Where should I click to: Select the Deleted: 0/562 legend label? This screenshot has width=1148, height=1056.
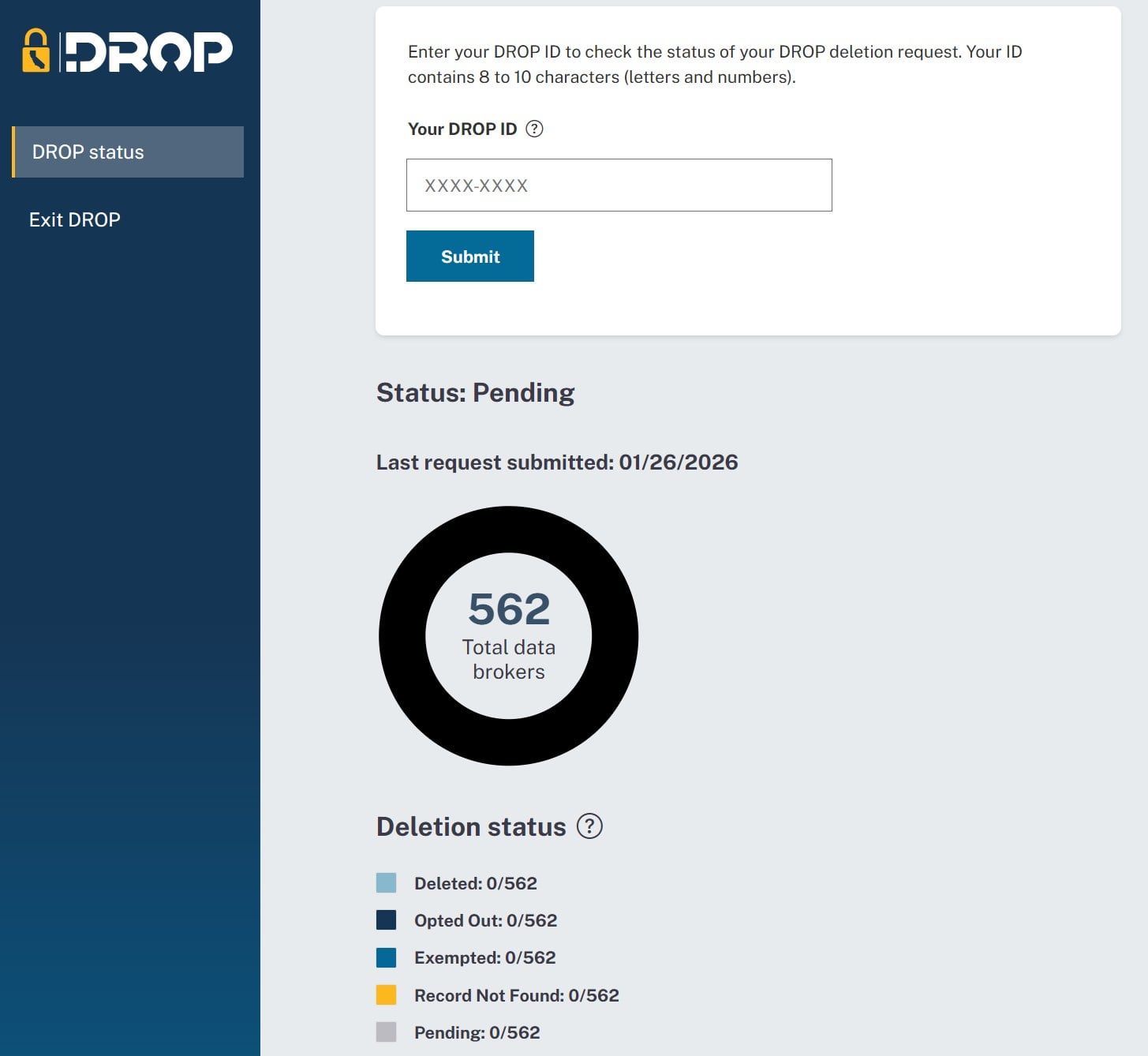point(475,883)
